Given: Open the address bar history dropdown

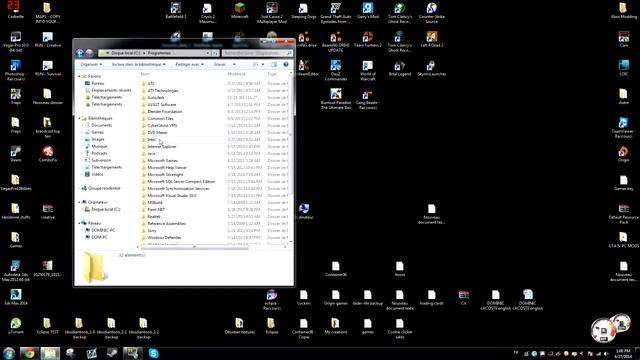Looking at the screenshot, I should 207,53.
